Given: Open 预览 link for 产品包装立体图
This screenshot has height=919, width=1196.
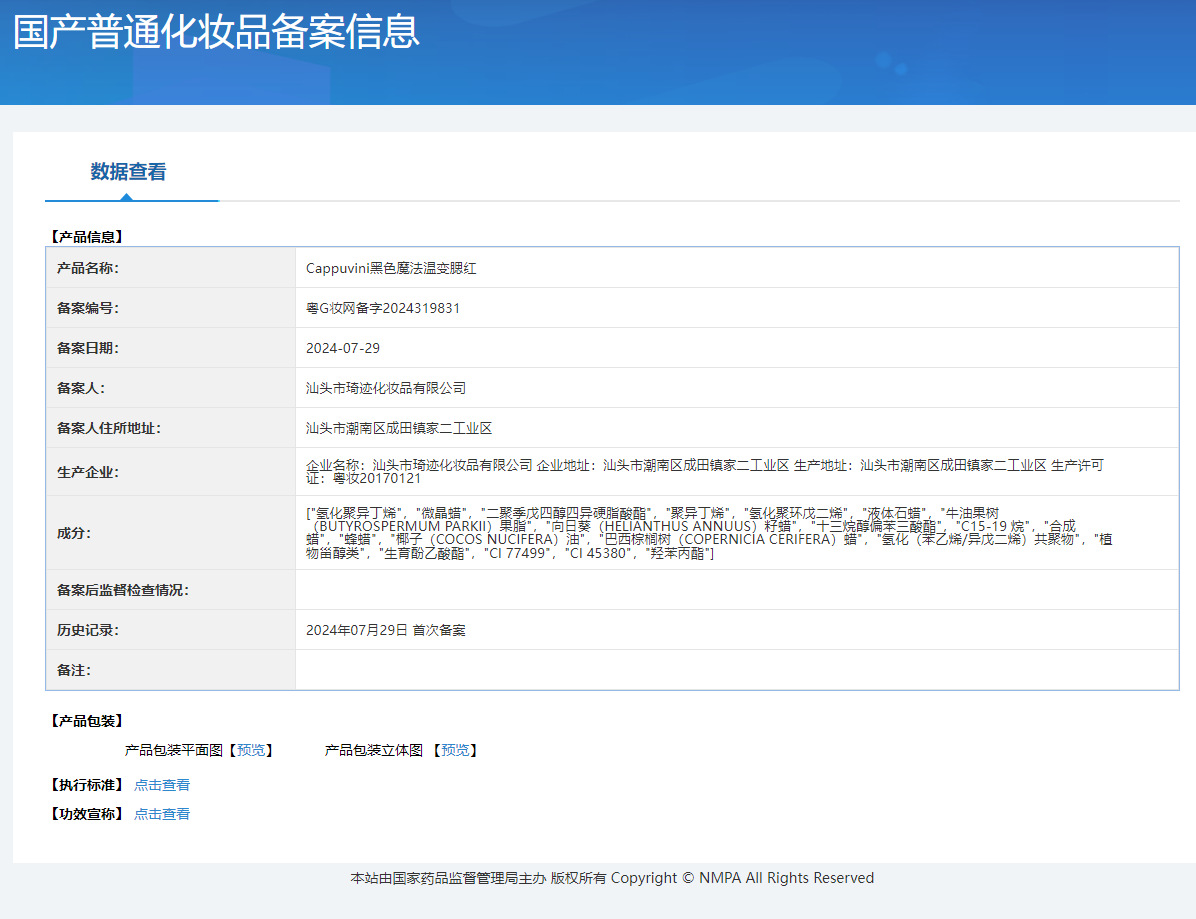Looking at the screenshot, I should 455,750.
